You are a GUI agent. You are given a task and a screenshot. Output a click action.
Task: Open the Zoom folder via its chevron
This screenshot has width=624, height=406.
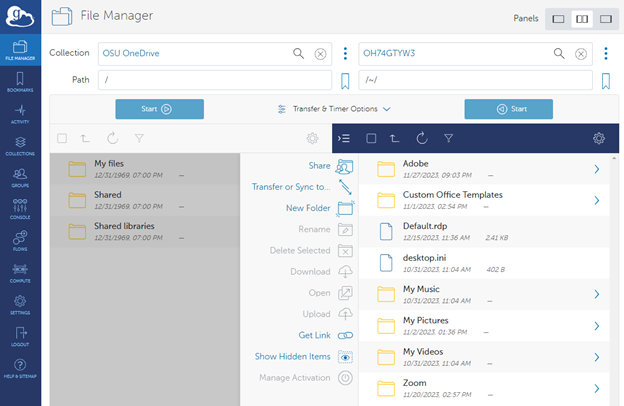(597, 388)
